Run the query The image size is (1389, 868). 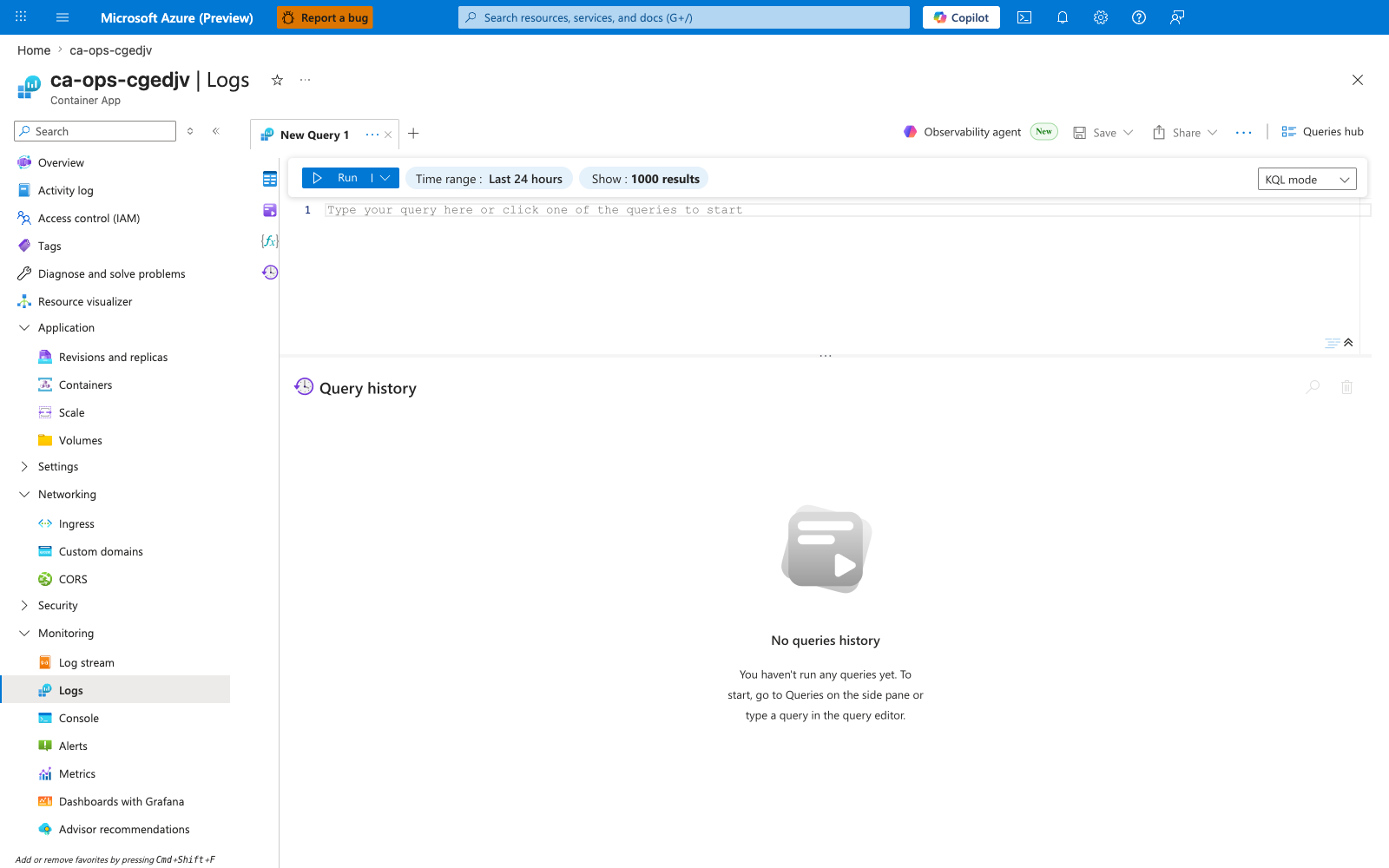coord(336,178)
